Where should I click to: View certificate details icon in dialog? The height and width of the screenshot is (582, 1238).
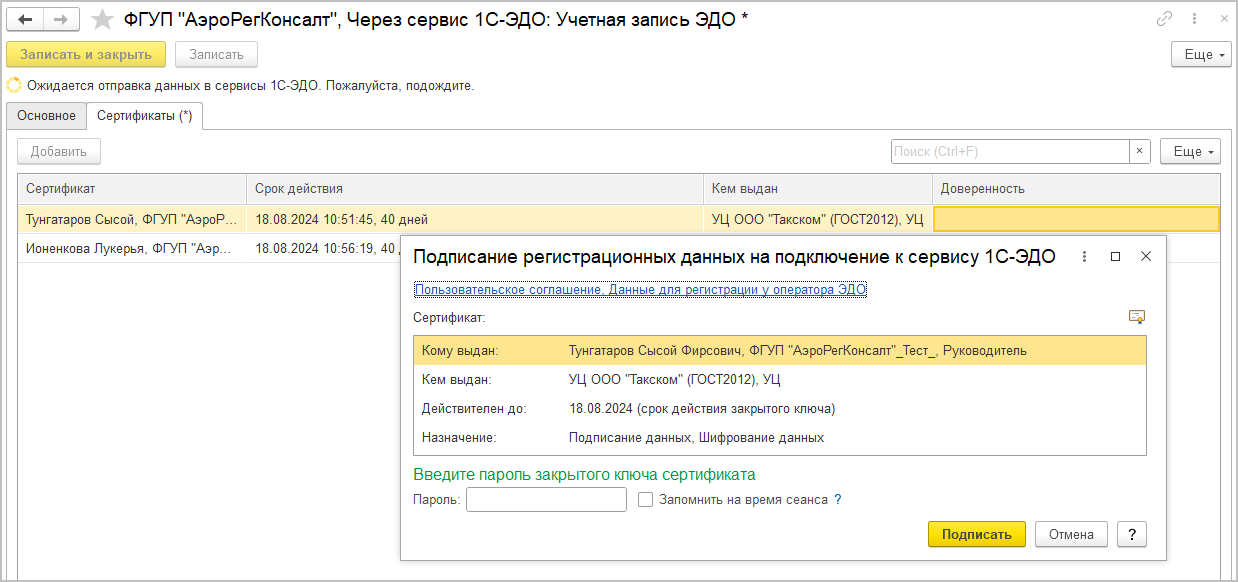(1136, 317)
